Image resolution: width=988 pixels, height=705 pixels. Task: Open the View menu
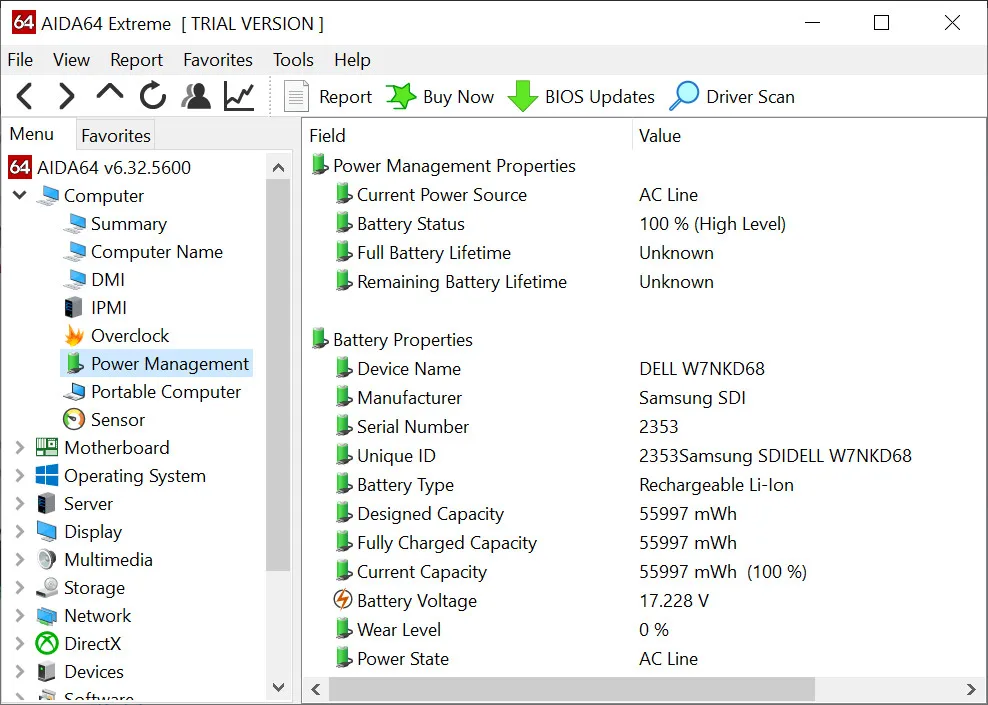pyautogui.click(x=71, y=60)
